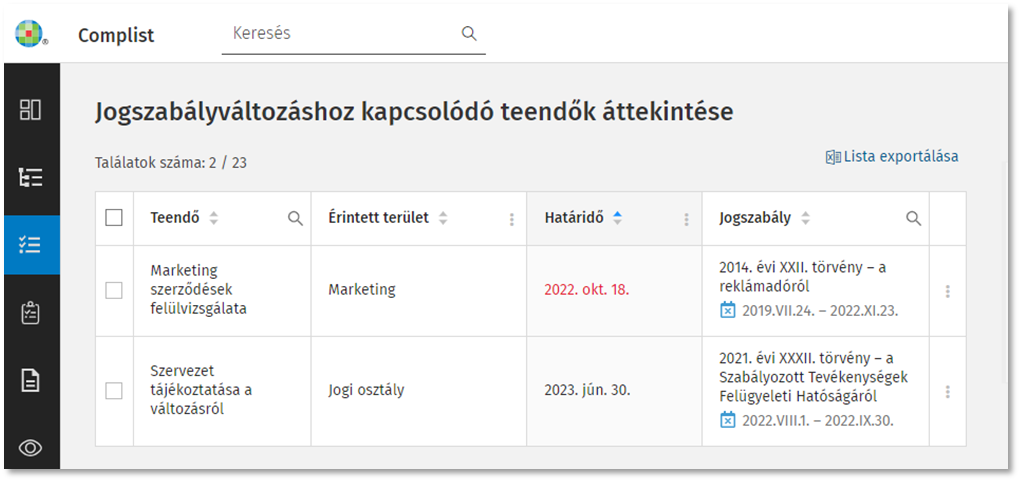Sort the table by Teendő column
This screenshot has width=1021, height=482.
tap(213, 218)
